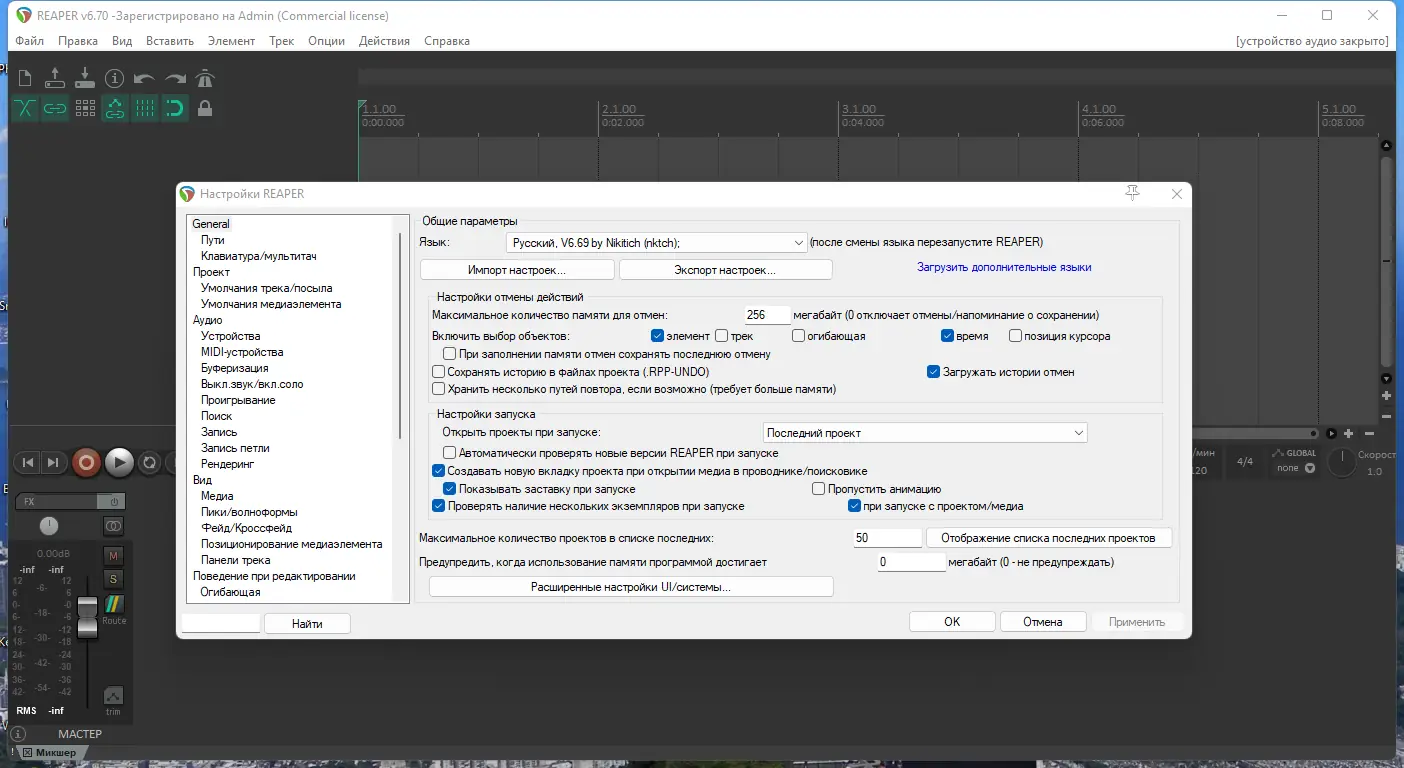1404x768 pixels.
Task: Open the Действия menu
Action: pyautogui.click(x=384, y=41)
